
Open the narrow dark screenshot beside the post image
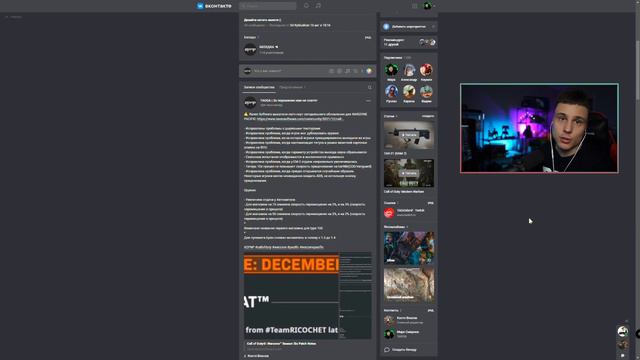point(356,296)
